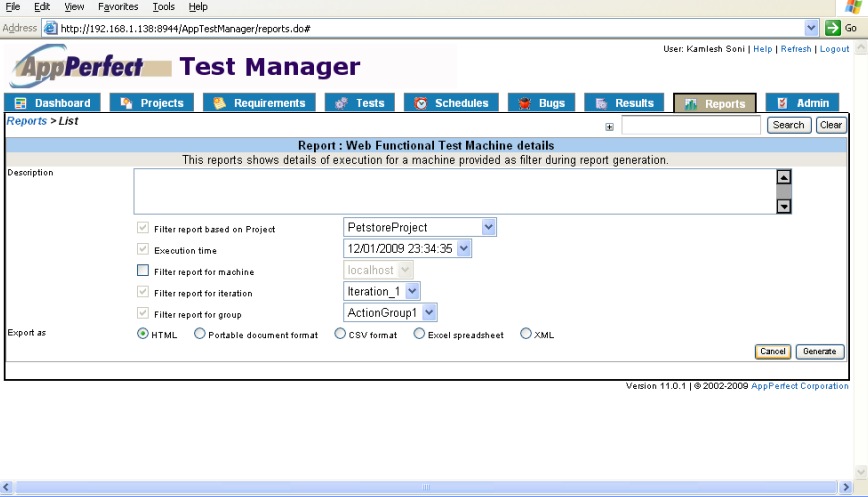
Task: Toggle Filter report based on Project checkbox
Action: pyautogui.click(x=143, y=227)
